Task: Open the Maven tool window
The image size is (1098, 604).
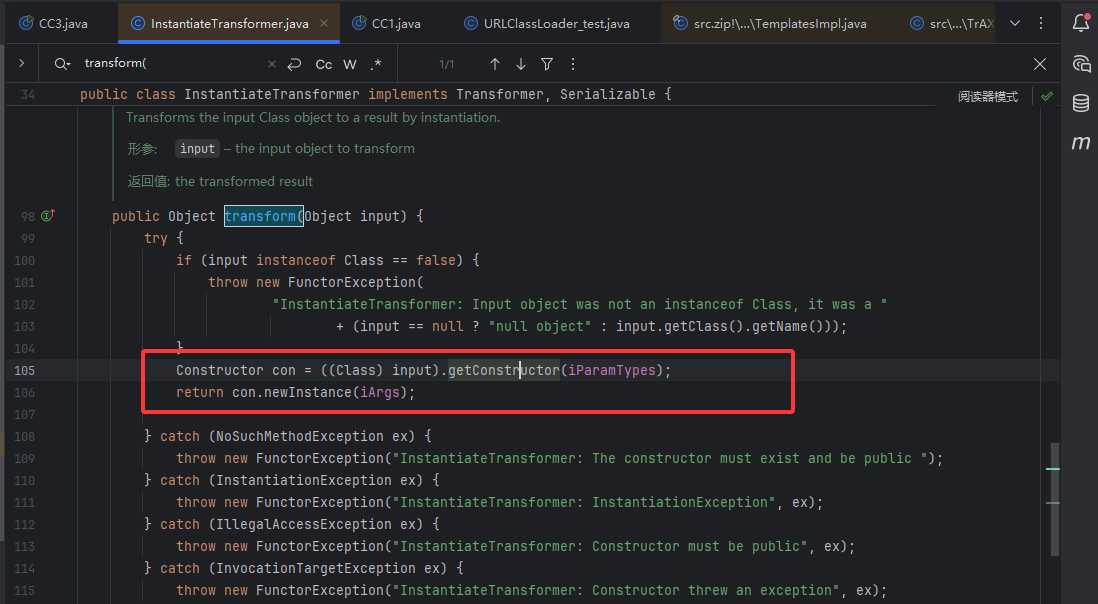Action: [1080, 143]
